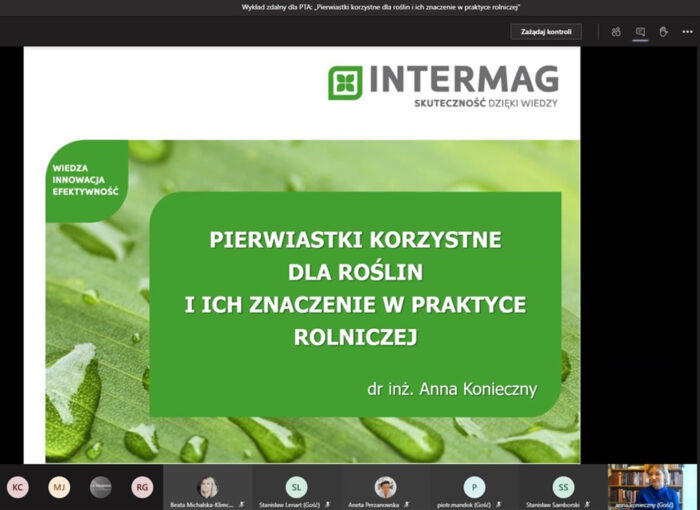This screenshot has height=510, width=700.
Task: Click the RG participant avatar
Action: click(142, 487)
